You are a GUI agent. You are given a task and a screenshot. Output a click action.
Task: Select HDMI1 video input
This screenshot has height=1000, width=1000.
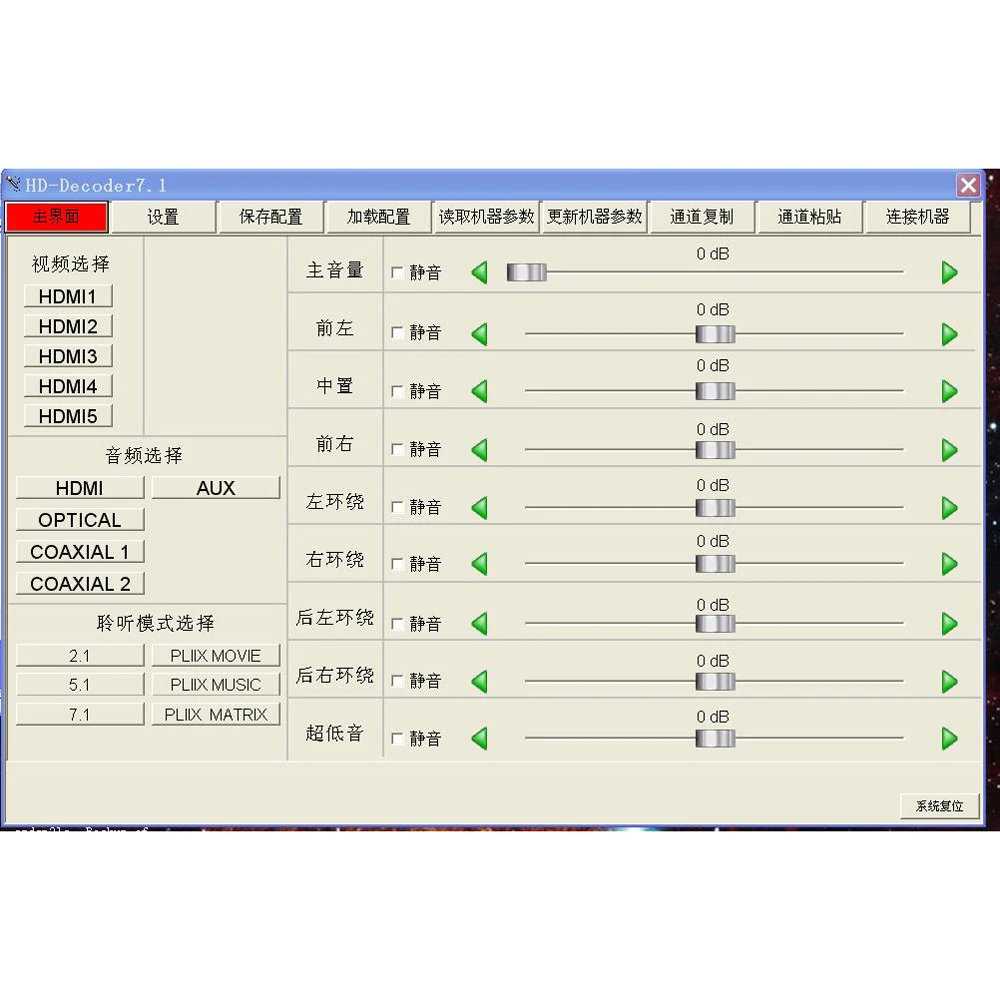click(68, 297)
